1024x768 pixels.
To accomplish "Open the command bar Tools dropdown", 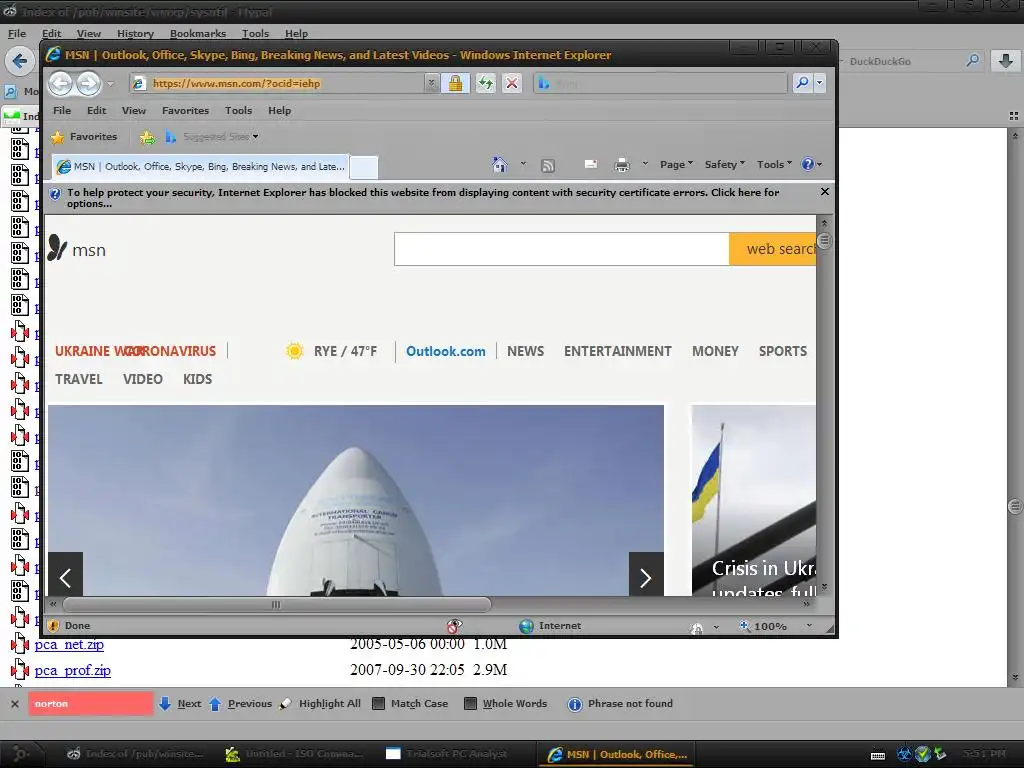I will click(774, 165).
